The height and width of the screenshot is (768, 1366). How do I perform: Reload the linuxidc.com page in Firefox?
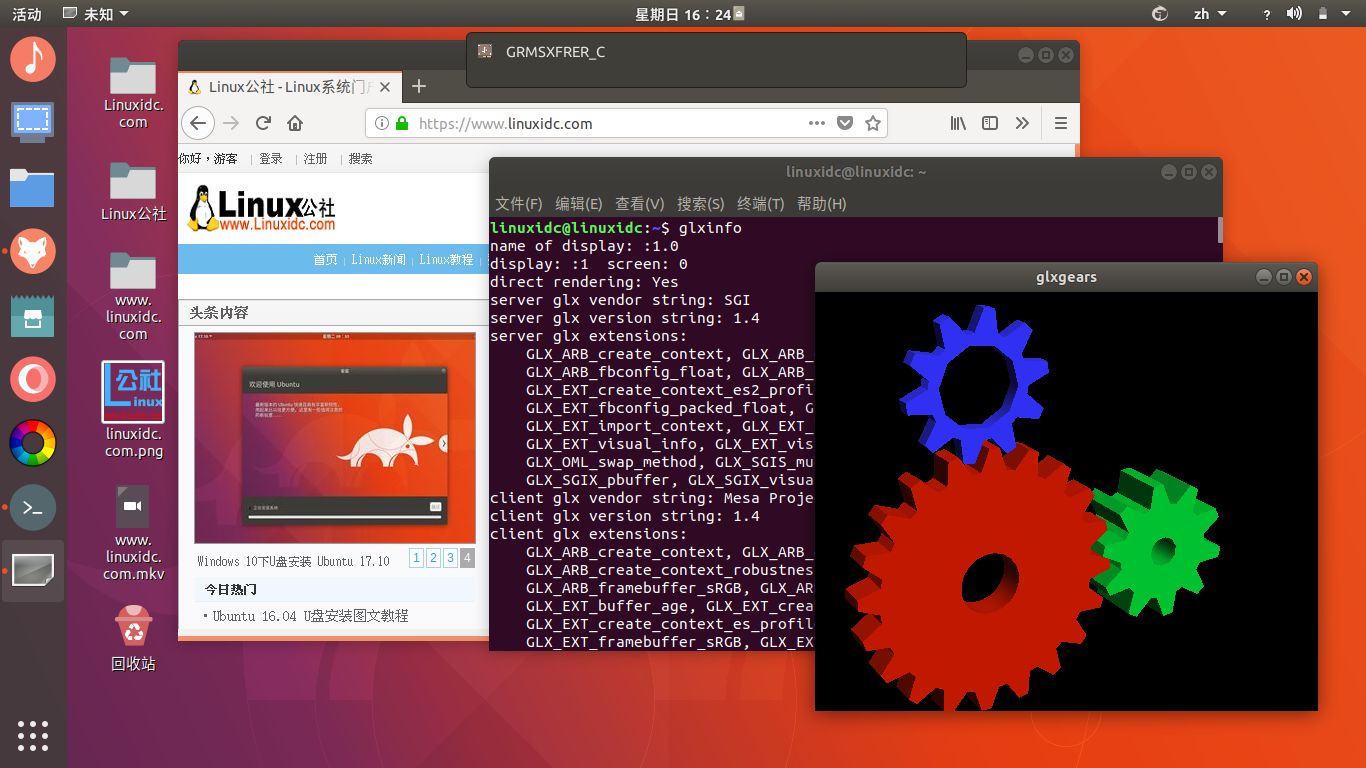263,123
